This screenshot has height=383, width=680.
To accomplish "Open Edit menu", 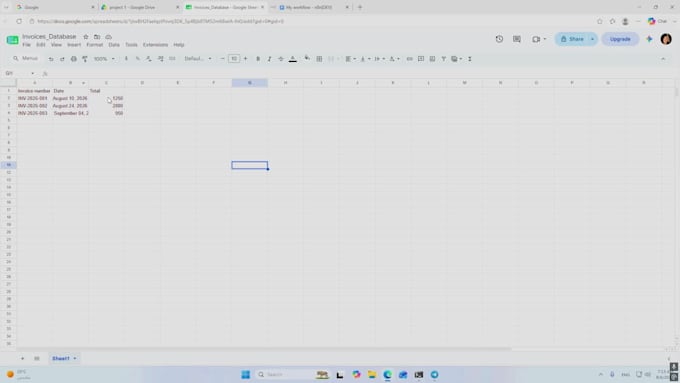I will coord(41,45).
